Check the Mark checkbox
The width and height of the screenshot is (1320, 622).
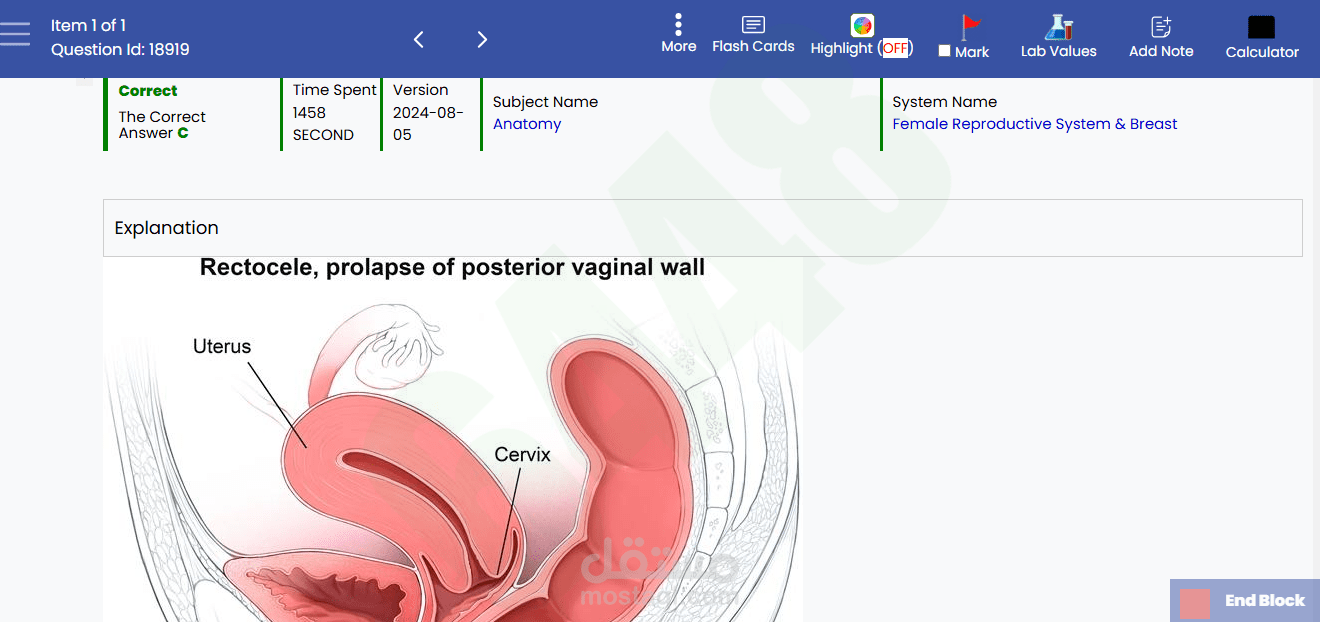click(x=944, y=51)
